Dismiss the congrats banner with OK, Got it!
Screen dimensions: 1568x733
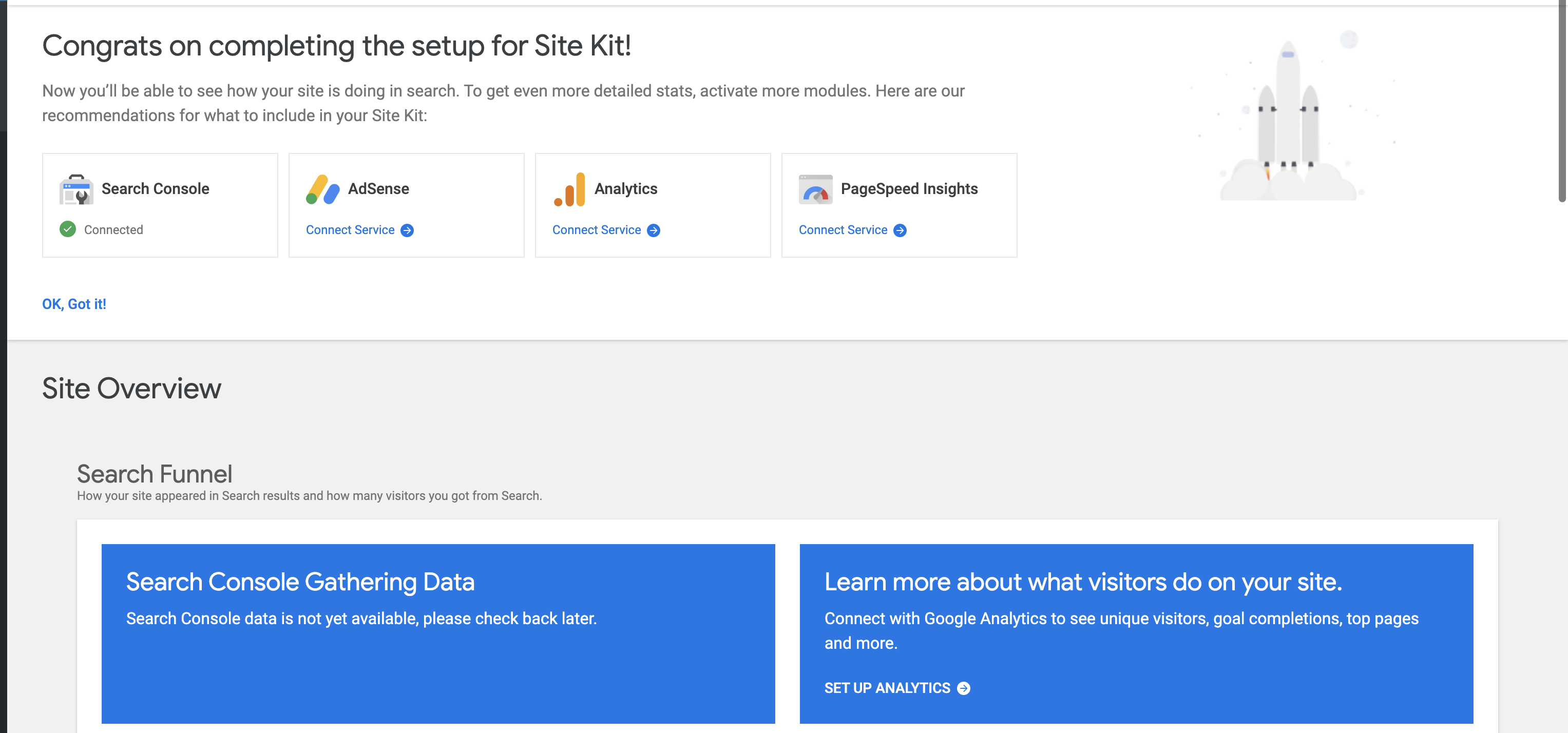pyautogui.click(x=73, y=303)
